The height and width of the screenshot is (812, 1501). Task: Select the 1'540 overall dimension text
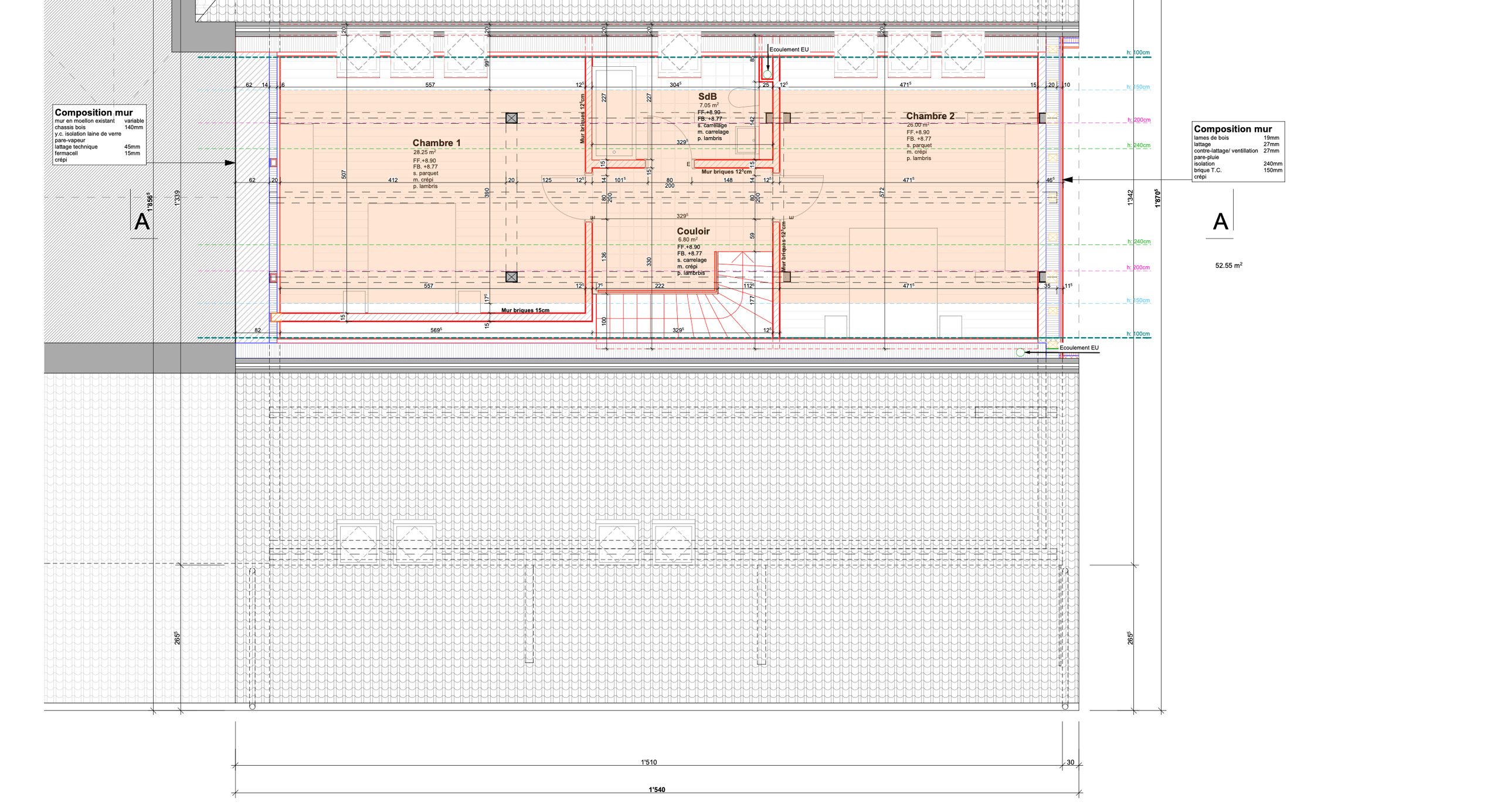tap(657, 790)
